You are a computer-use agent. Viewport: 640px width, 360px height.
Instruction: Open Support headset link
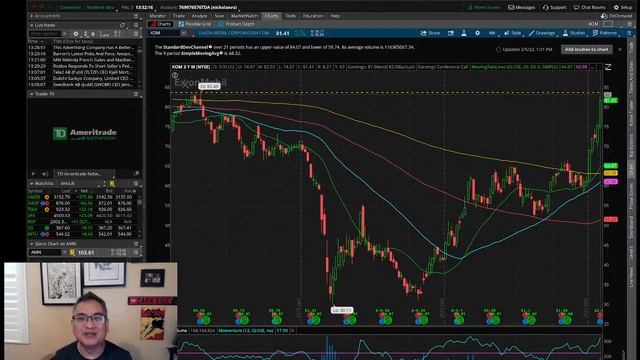click(x=554, y=7)
